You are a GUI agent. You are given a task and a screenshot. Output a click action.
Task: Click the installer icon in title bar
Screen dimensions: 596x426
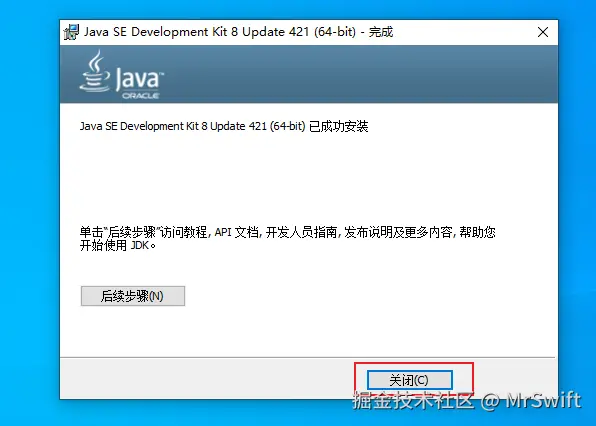click(71, 32)
